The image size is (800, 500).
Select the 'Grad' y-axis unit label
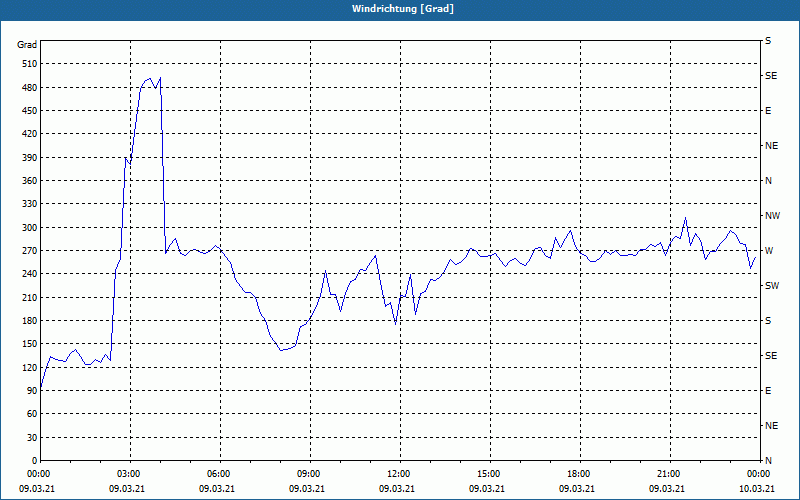click(27, 45)
